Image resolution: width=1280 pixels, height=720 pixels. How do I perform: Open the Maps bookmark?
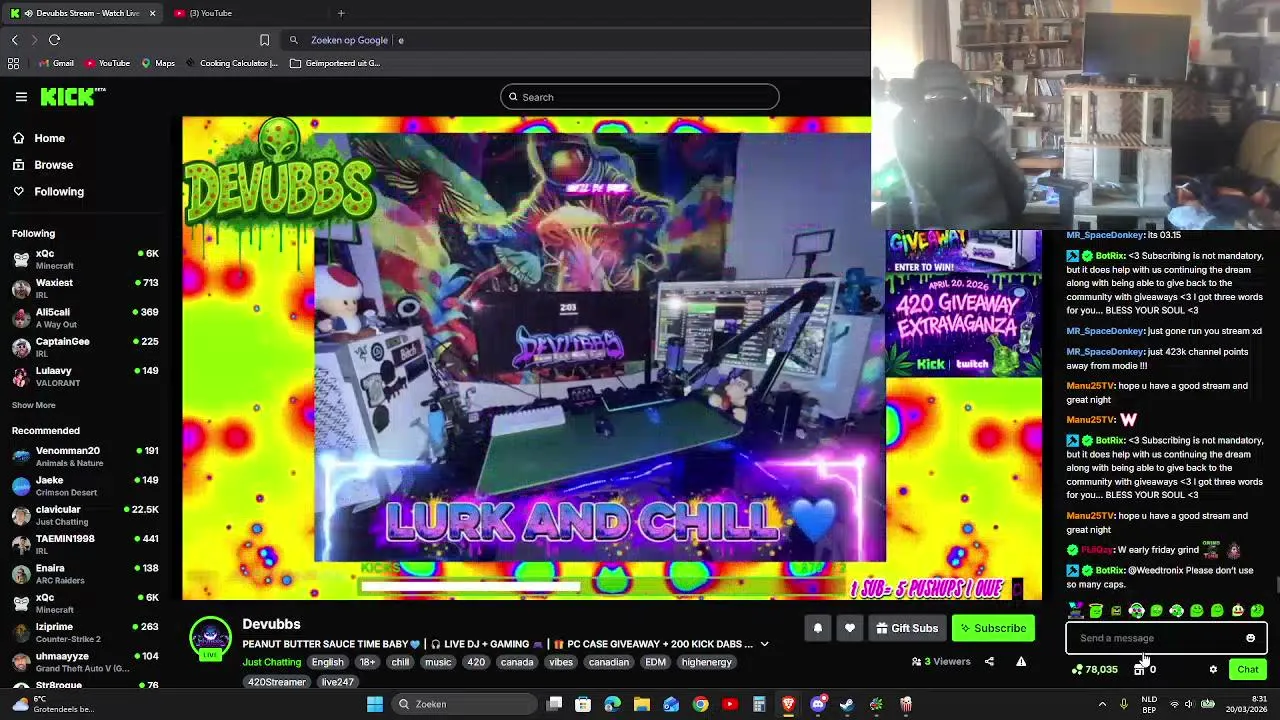[158, 63]
